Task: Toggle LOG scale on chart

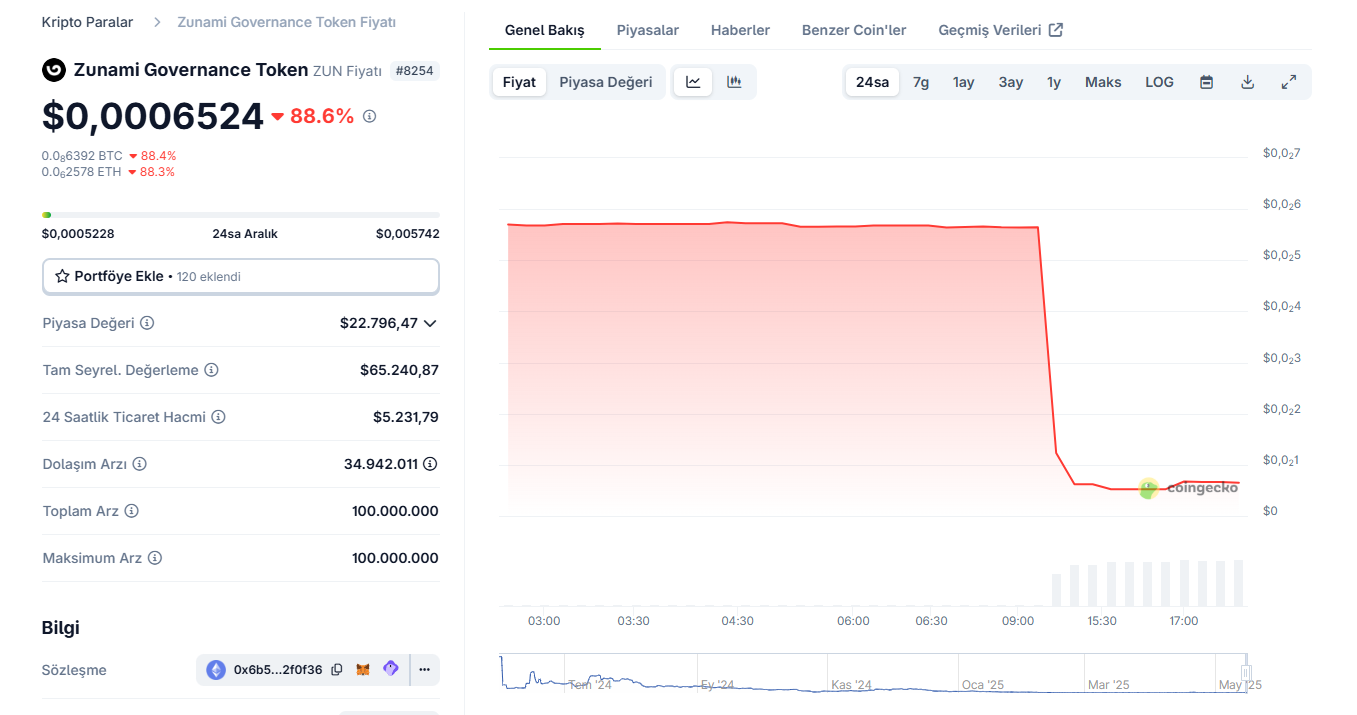Action: [x=1159, y=82]
